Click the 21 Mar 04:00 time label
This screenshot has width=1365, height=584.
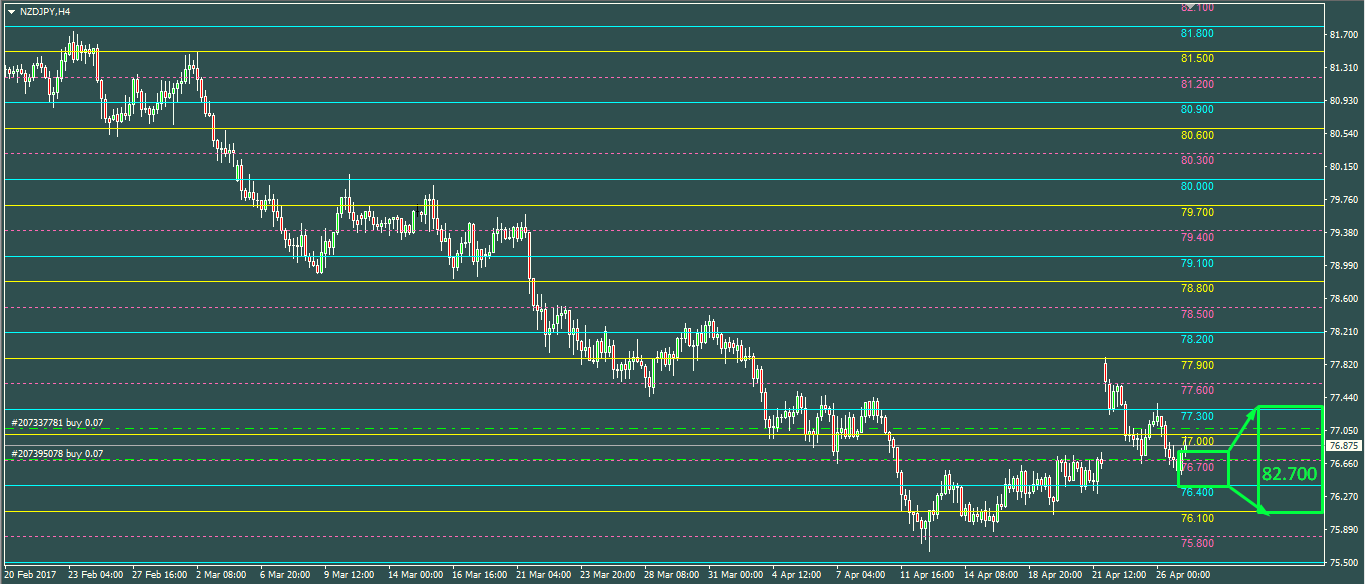(545, 575)
